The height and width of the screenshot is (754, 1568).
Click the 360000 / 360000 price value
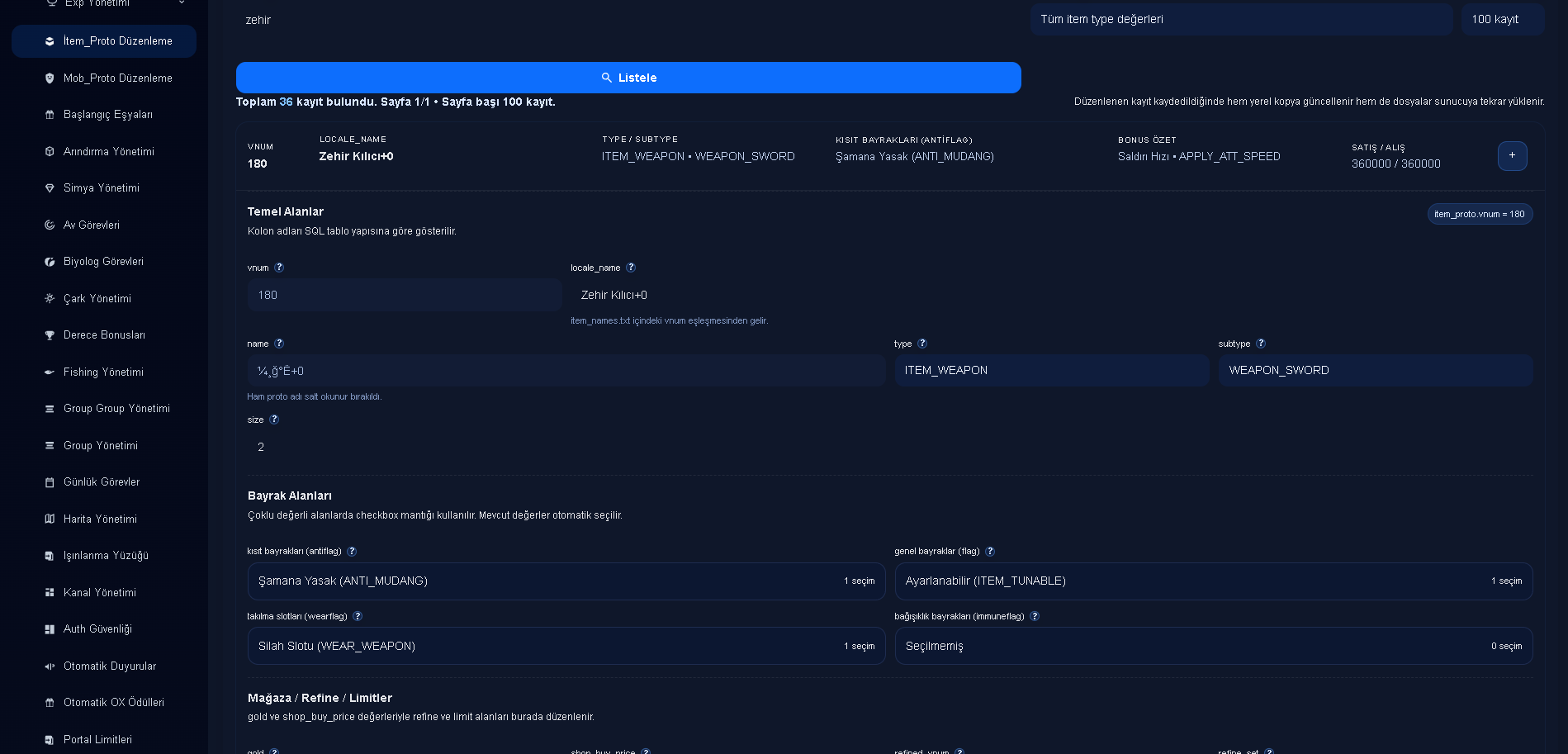pyautogui.click(x=1395, y=164)
